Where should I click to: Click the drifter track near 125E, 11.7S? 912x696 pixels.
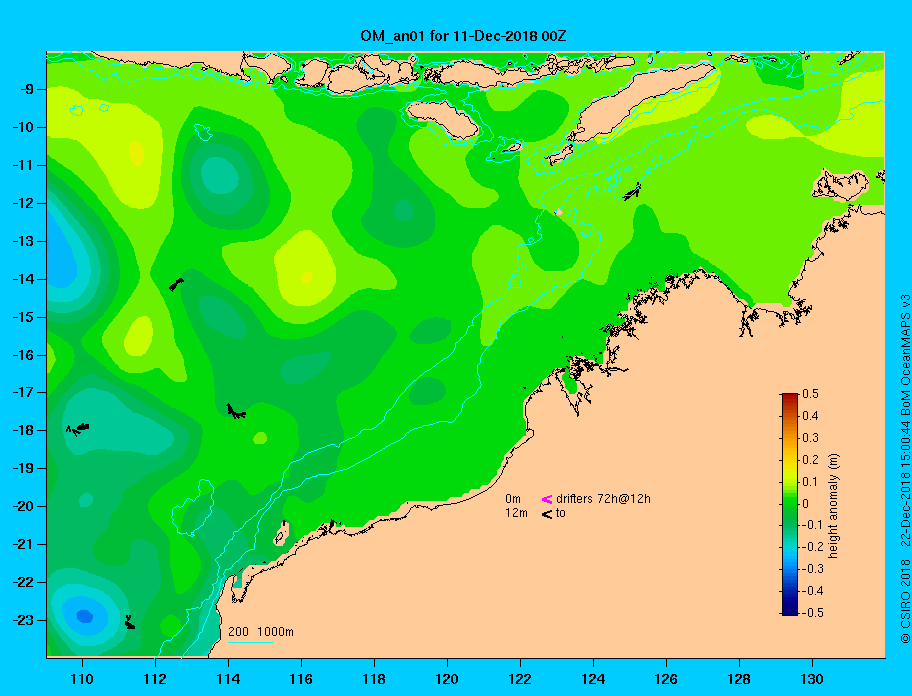coord(632,191)
